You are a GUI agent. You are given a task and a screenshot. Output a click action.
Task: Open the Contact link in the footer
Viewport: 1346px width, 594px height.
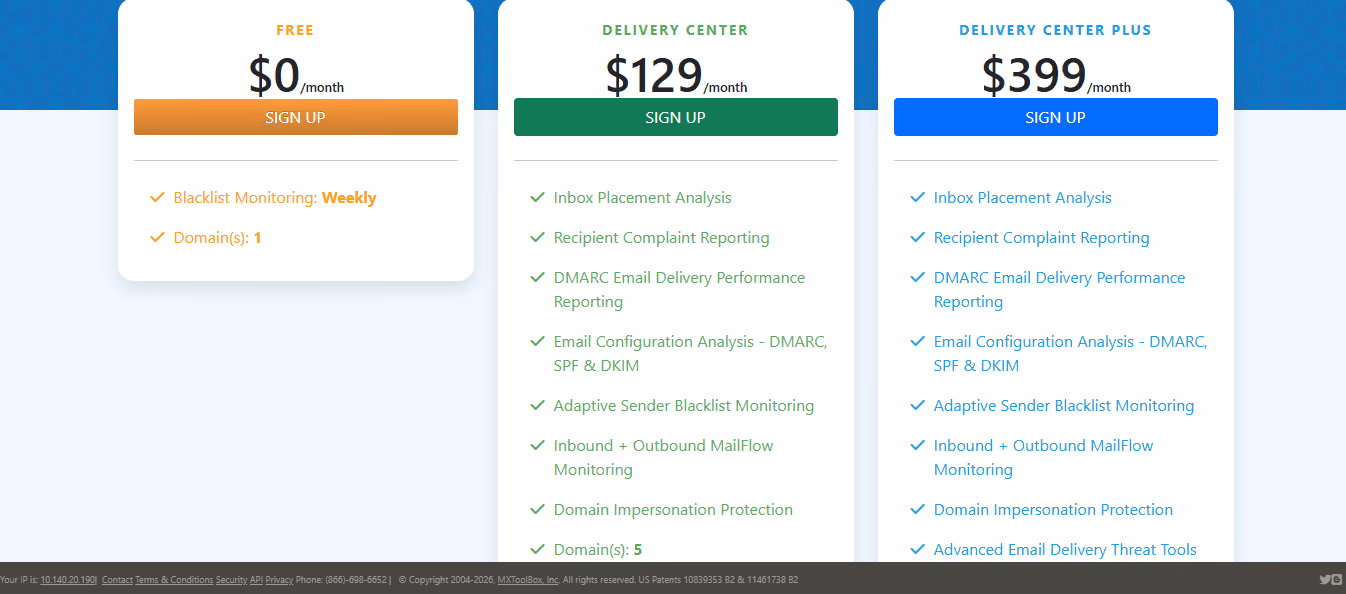[117, 580]
